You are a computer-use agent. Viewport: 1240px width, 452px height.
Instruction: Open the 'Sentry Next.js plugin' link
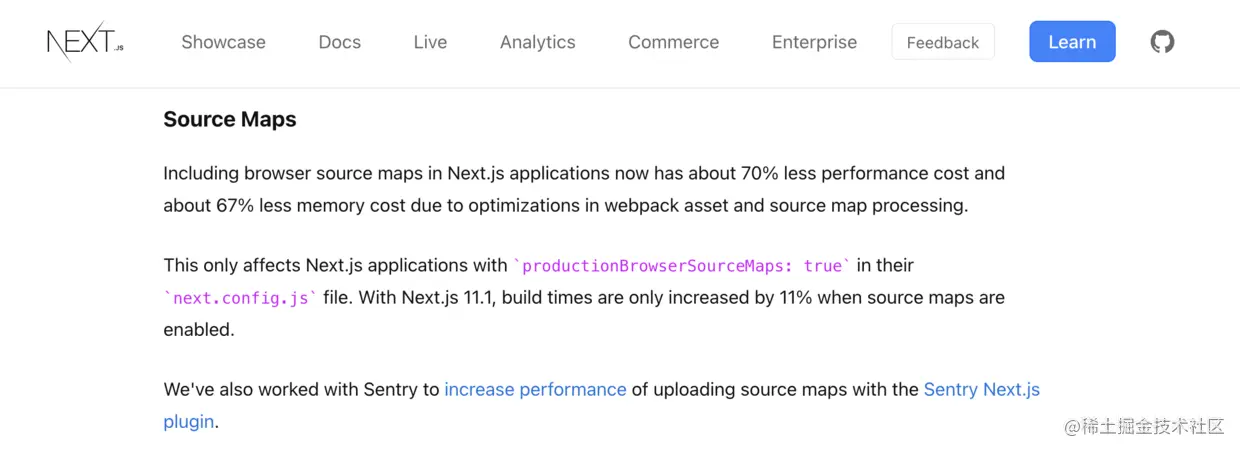tap(980, 389)
